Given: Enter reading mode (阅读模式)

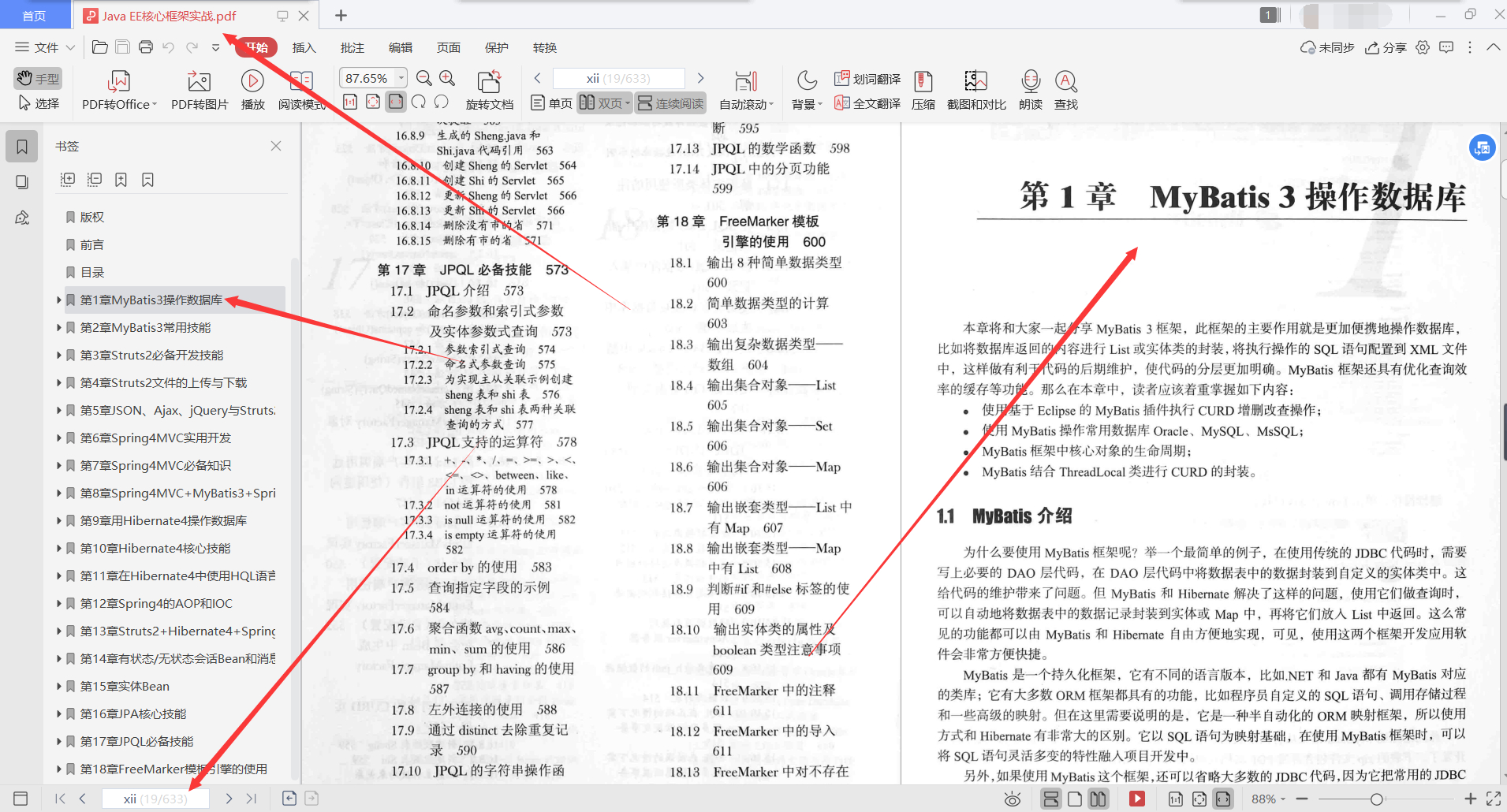Looking at the screenshot, I should tap(302, 91).
